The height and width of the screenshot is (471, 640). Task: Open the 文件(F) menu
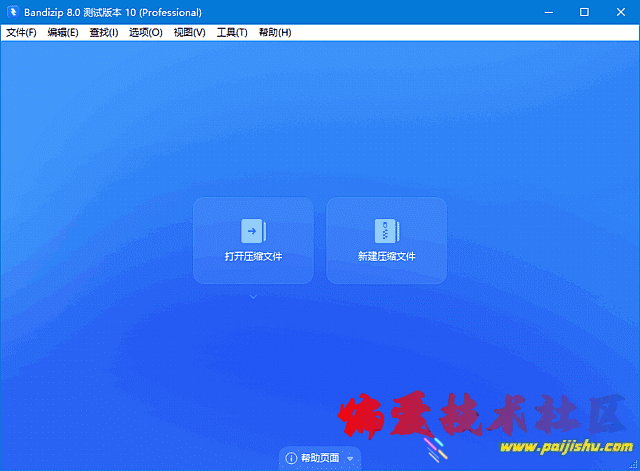[21, 33]
